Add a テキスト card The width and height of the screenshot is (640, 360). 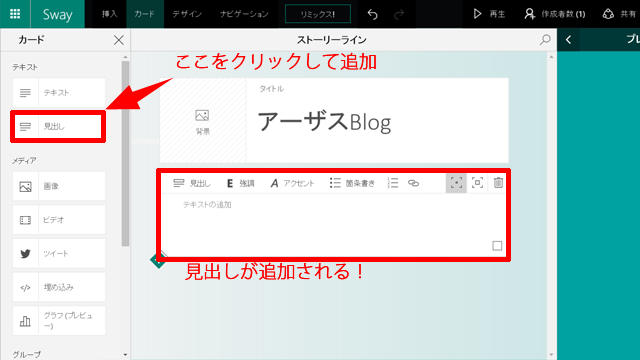(59, 93)
